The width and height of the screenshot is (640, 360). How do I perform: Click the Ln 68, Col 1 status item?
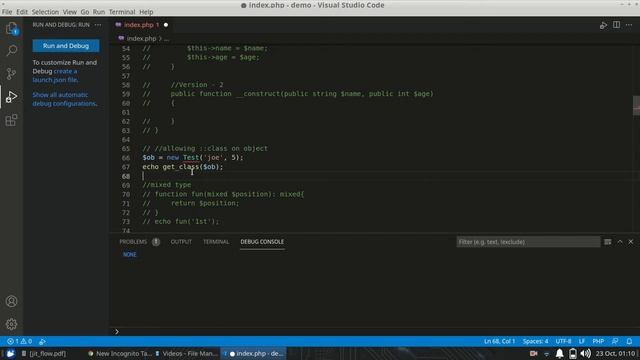(x=500, y=341)
